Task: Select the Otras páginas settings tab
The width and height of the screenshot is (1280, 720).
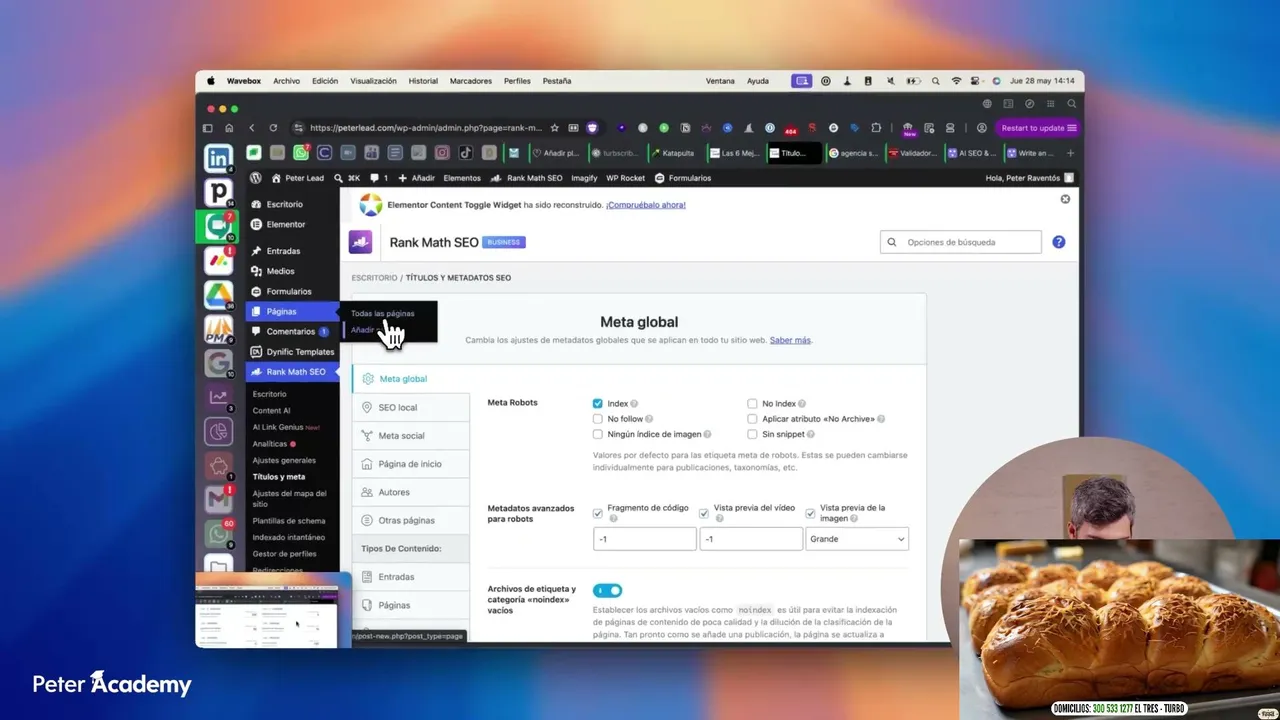Action: coord(411,520)
